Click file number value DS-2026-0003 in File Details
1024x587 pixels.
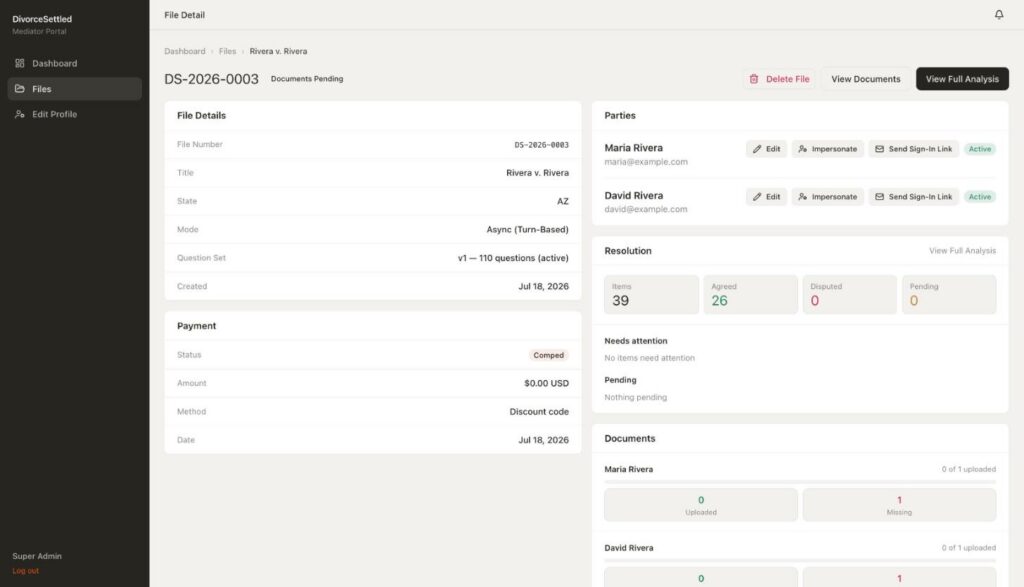(541, 145)
